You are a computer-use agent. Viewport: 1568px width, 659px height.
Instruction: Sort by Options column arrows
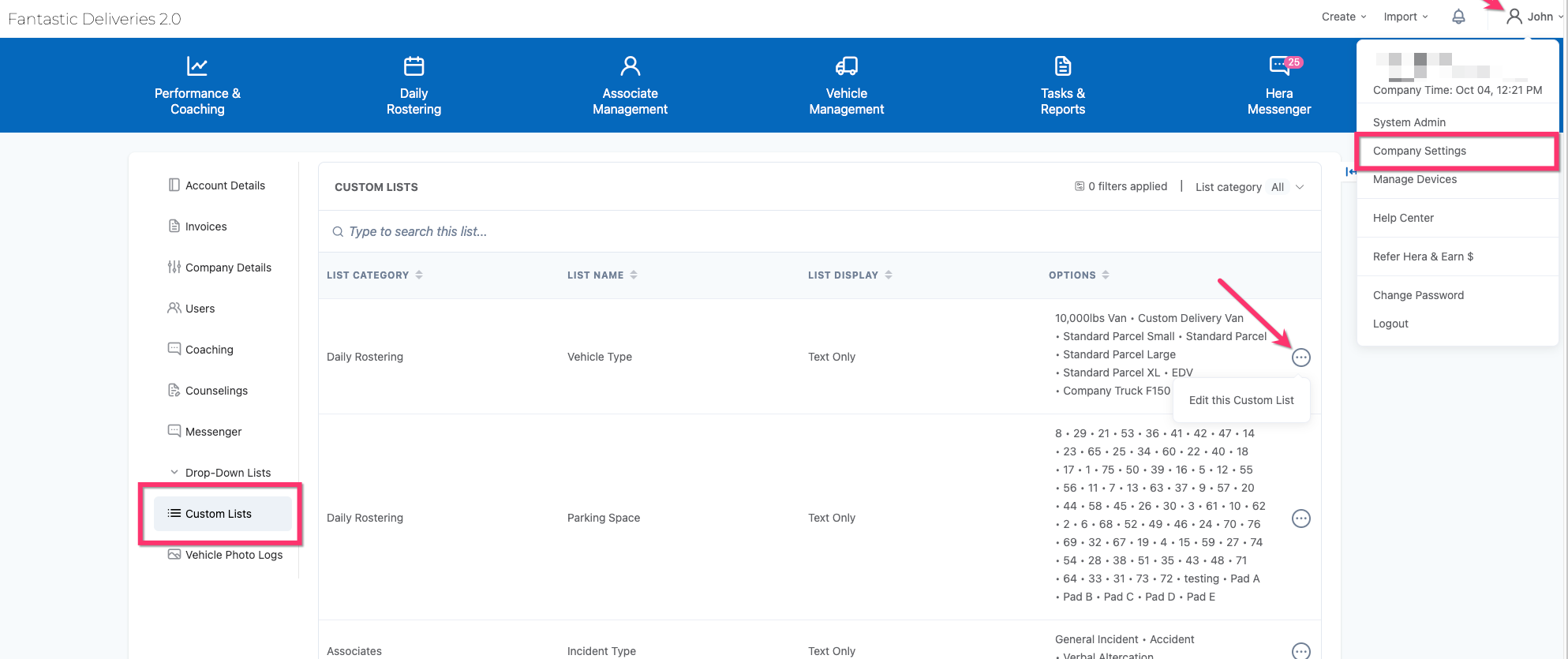point(1106,275)
